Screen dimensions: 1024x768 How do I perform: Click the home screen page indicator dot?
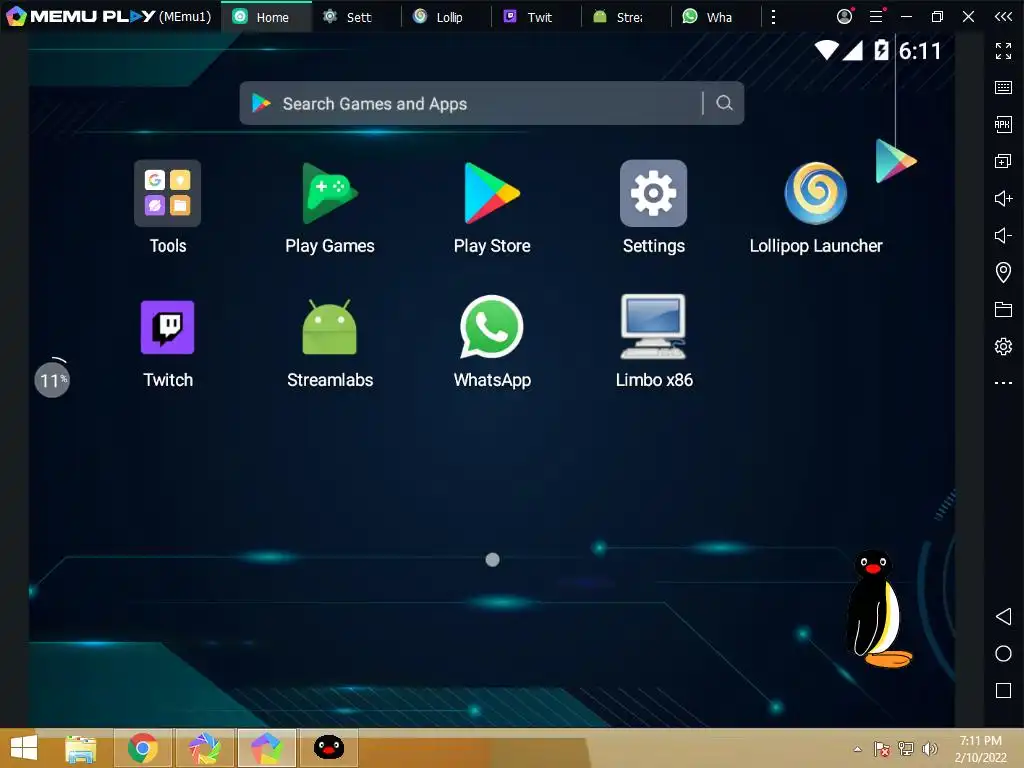pyautogui.click(x=492, y=560)
